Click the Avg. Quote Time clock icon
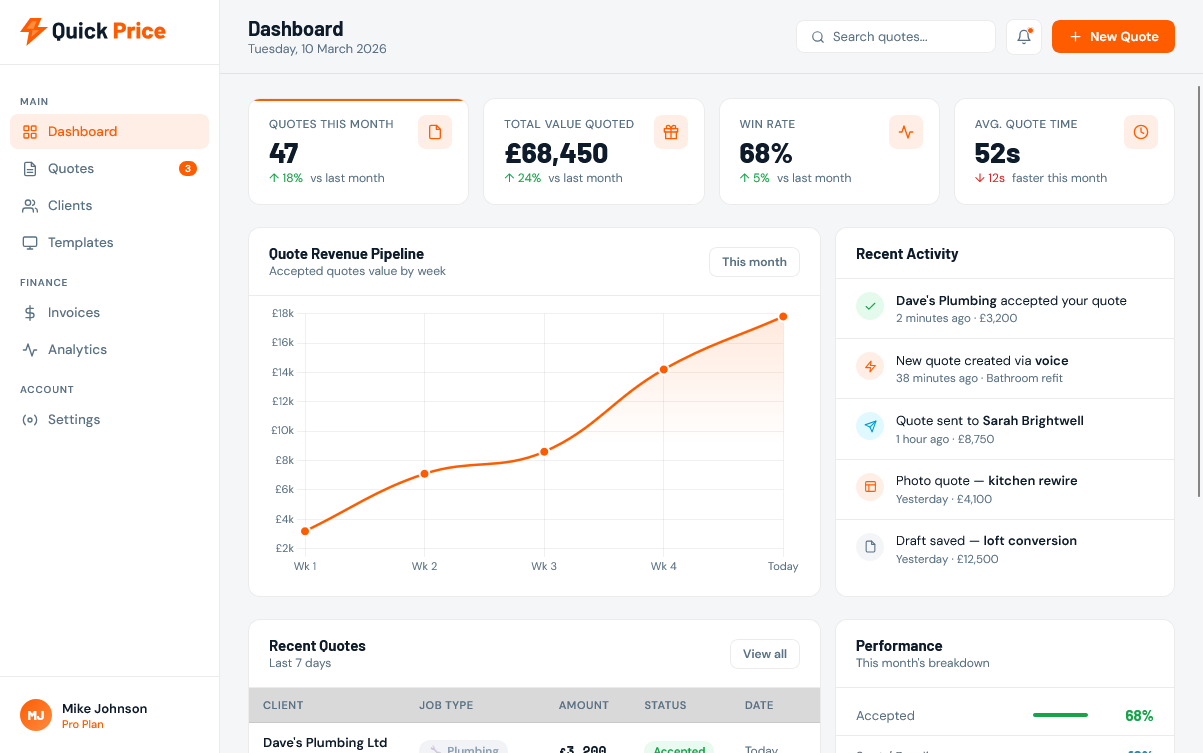This screenshot has height=753, width=1203. (1141, 132)
